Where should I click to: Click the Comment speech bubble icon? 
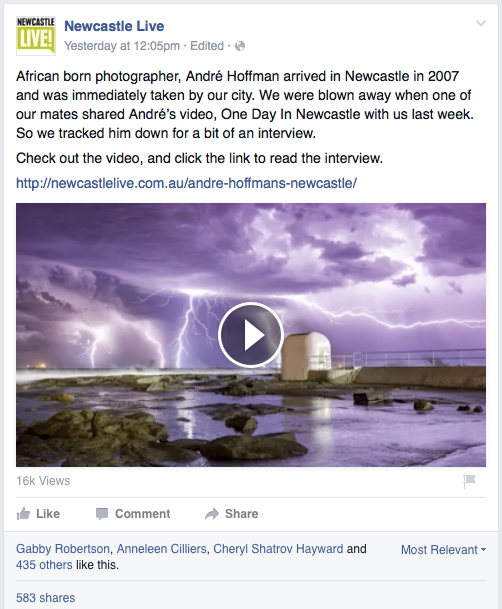(x=102, y=513)
